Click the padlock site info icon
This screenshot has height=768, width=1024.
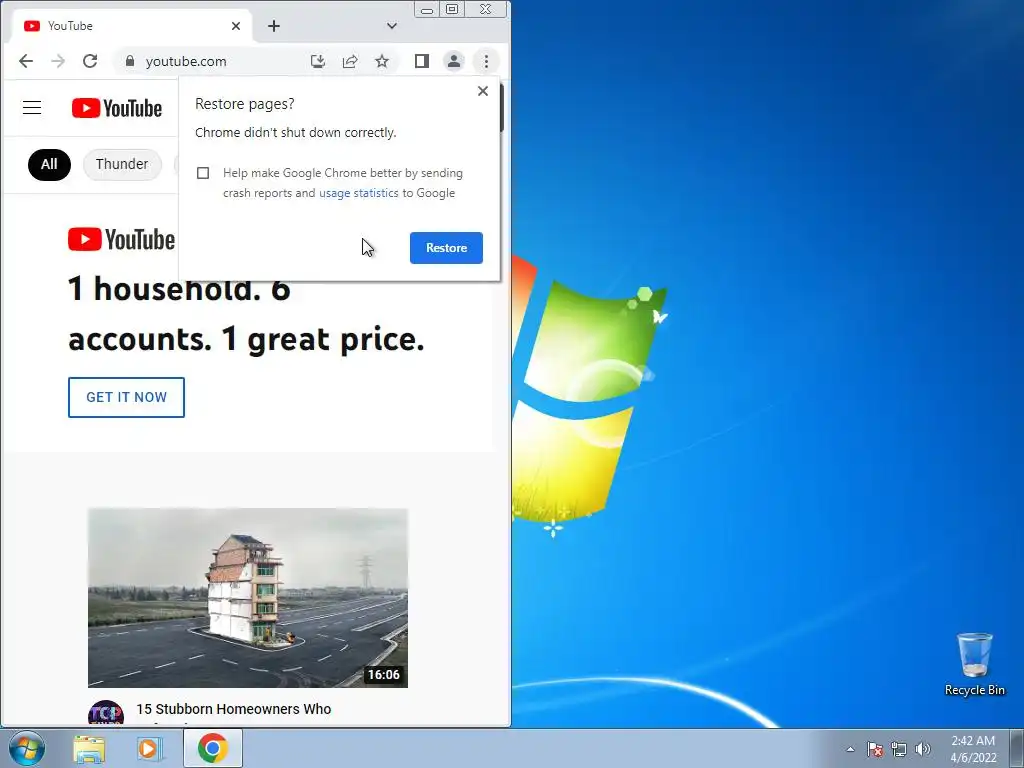130,61
